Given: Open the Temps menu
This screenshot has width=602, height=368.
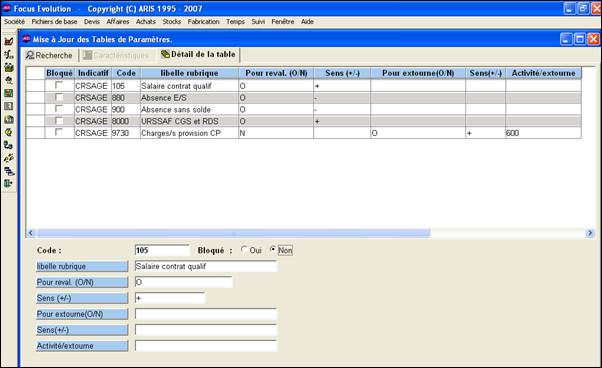Looking at the screenshot, I should [x=235, y=22].
